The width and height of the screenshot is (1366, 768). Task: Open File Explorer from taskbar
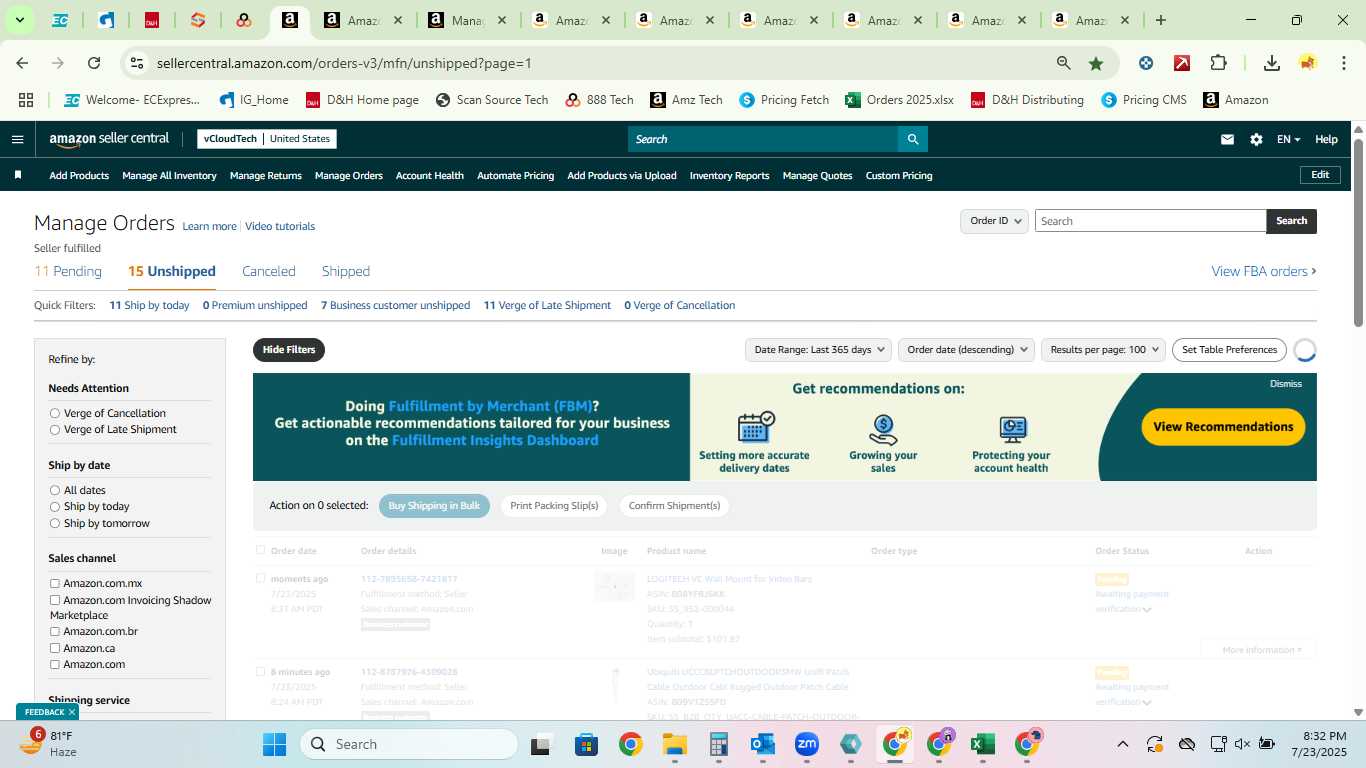tap(675, 744)
